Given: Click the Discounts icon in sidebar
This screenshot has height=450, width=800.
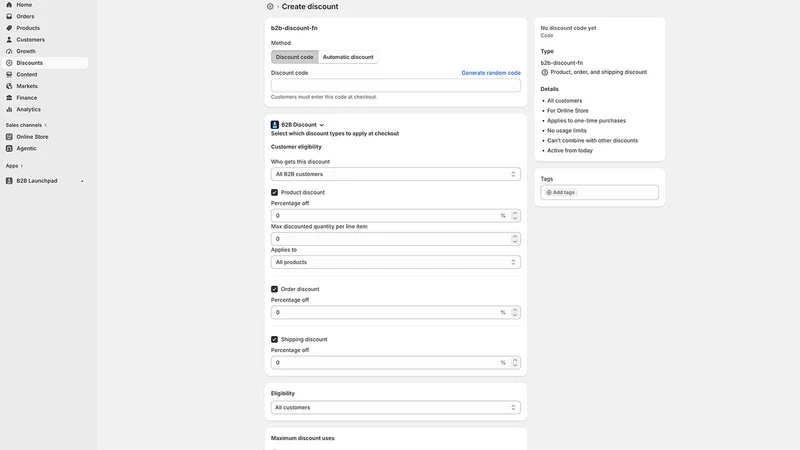Looking at the screenshot, I should (x=9, y=63).
